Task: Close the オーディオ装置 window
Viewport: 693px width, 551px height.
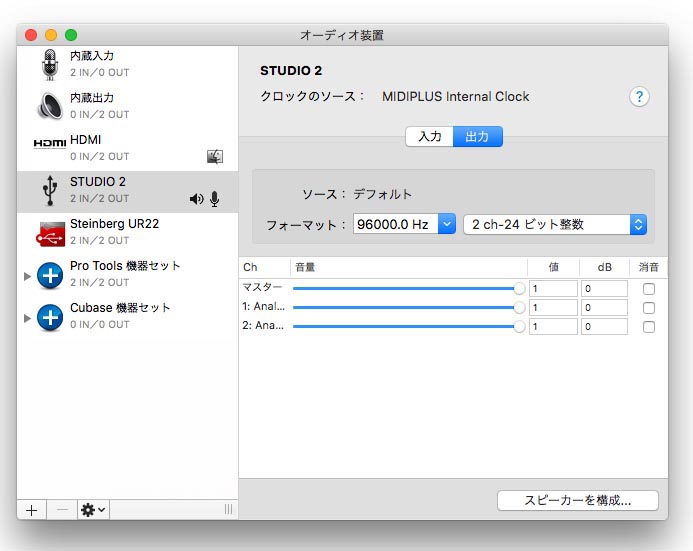Action: (31, 35)
